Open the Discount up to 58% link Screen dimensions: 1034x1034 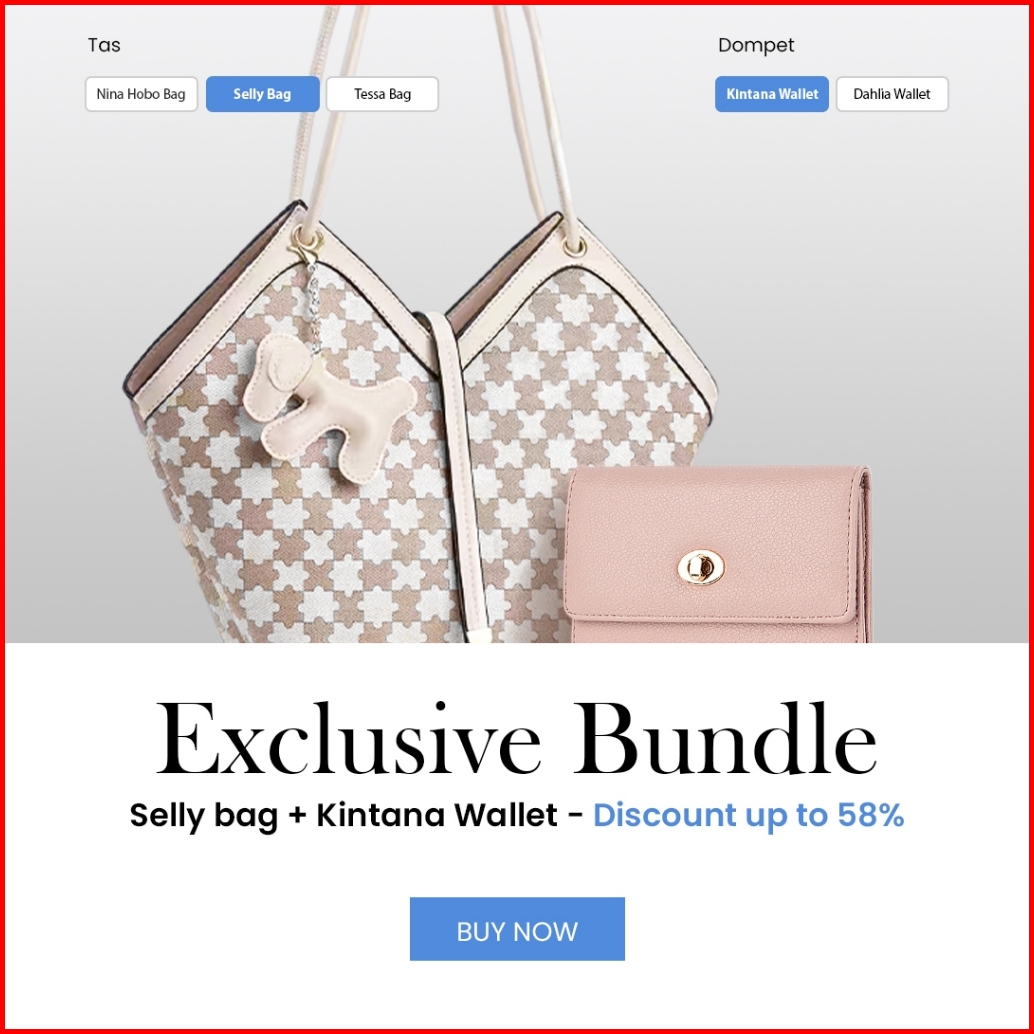(748, 814)
